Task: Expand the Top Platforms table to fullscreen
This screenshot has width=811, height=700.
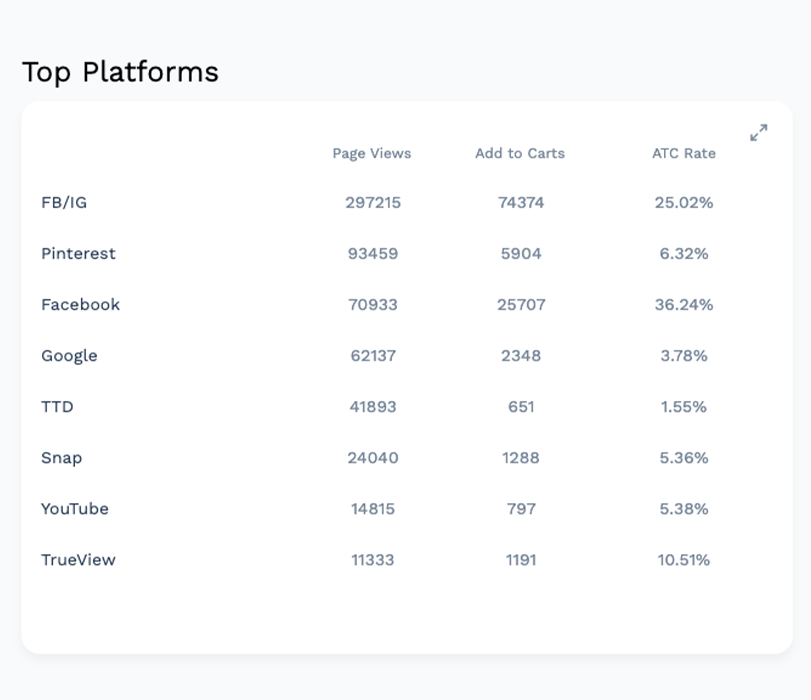Action: point(759,132)
